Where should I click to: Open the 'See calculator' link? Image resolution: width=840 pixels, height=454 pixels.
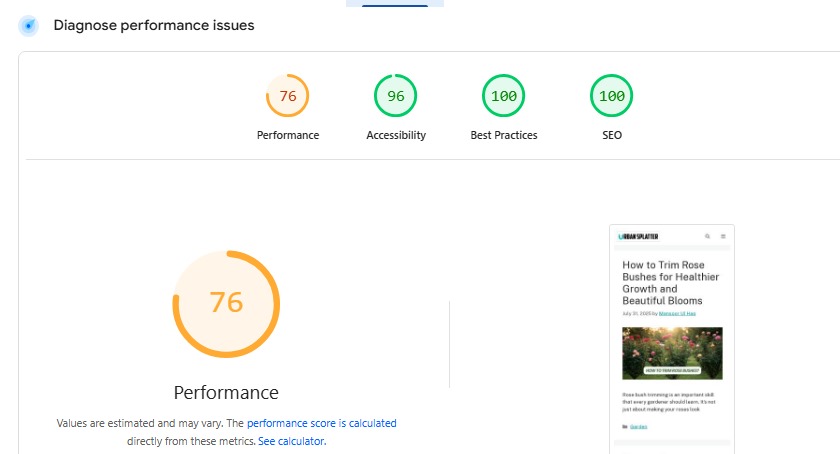[x=291, y=440]
